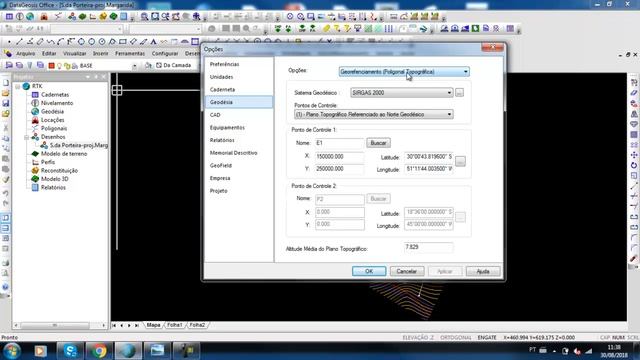640x360 pixels.
Task: Click the rotate tool in right toolbar
Action: (x=633, y=165)
